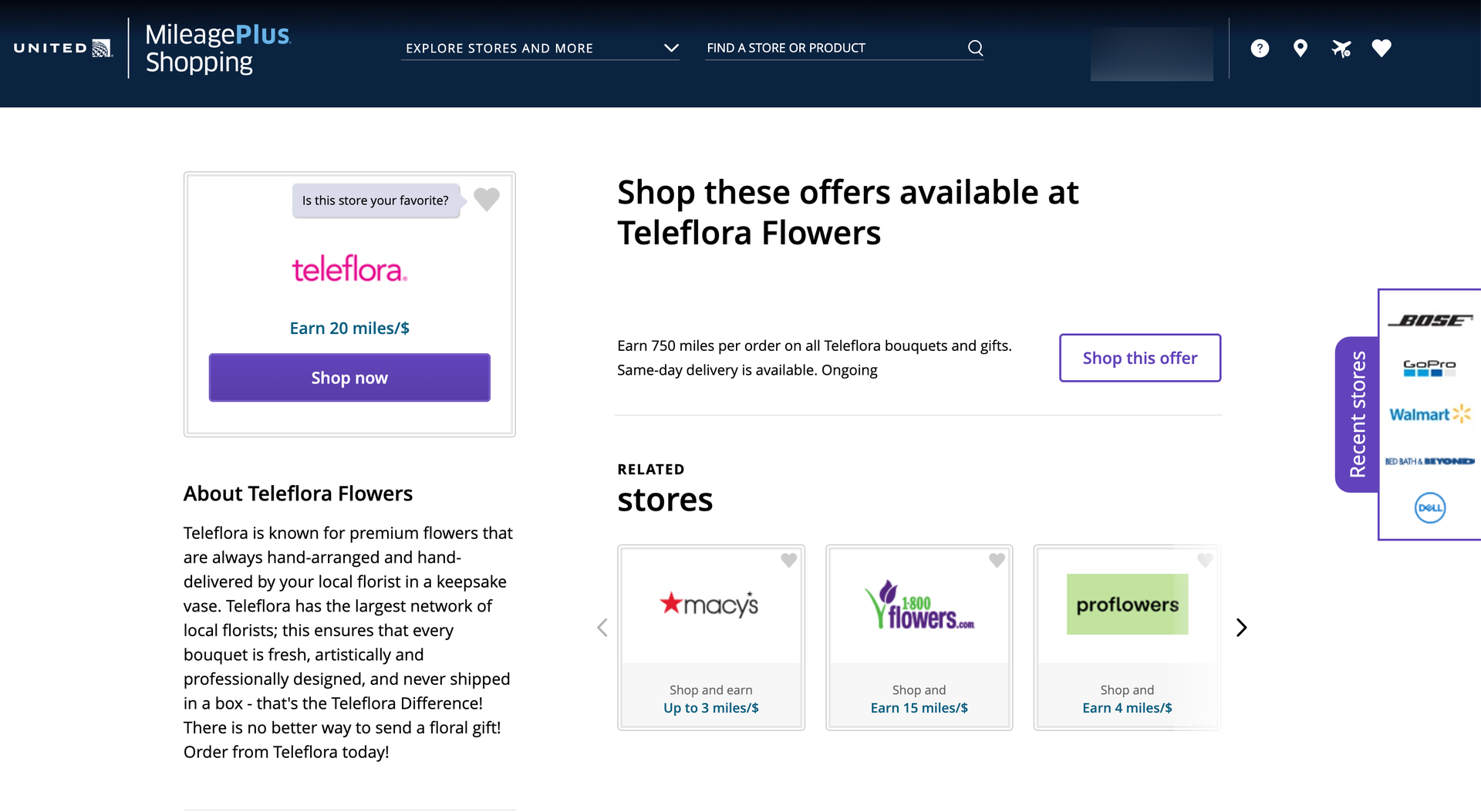
Task: Click the left carousel arrow
Action: click(x=602, y=627)
